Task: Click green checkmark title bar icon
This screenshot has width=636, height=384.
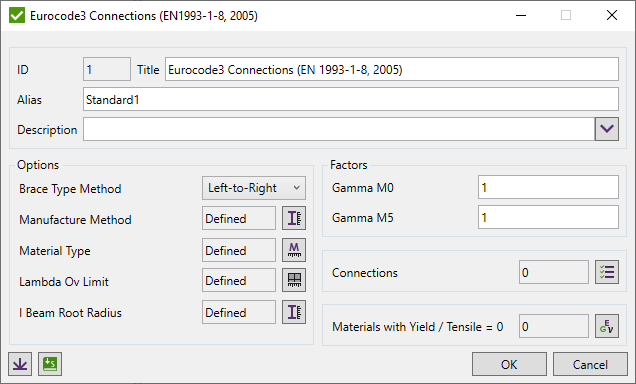Action: click(x=17, y=15)
